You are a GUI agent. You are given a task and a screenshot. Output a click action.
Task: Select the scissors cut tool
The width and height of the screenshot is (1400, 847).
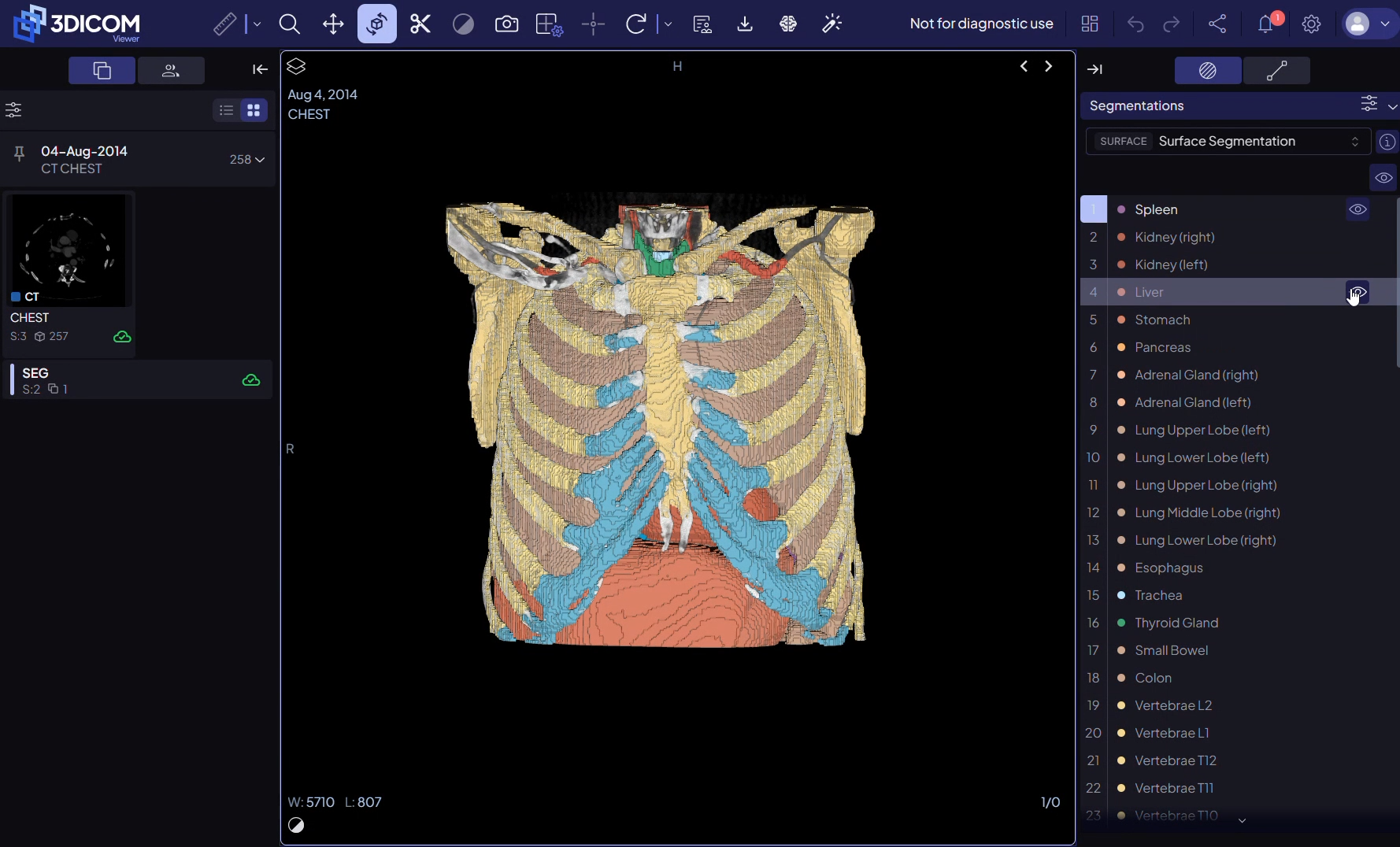tap(420, 24)
